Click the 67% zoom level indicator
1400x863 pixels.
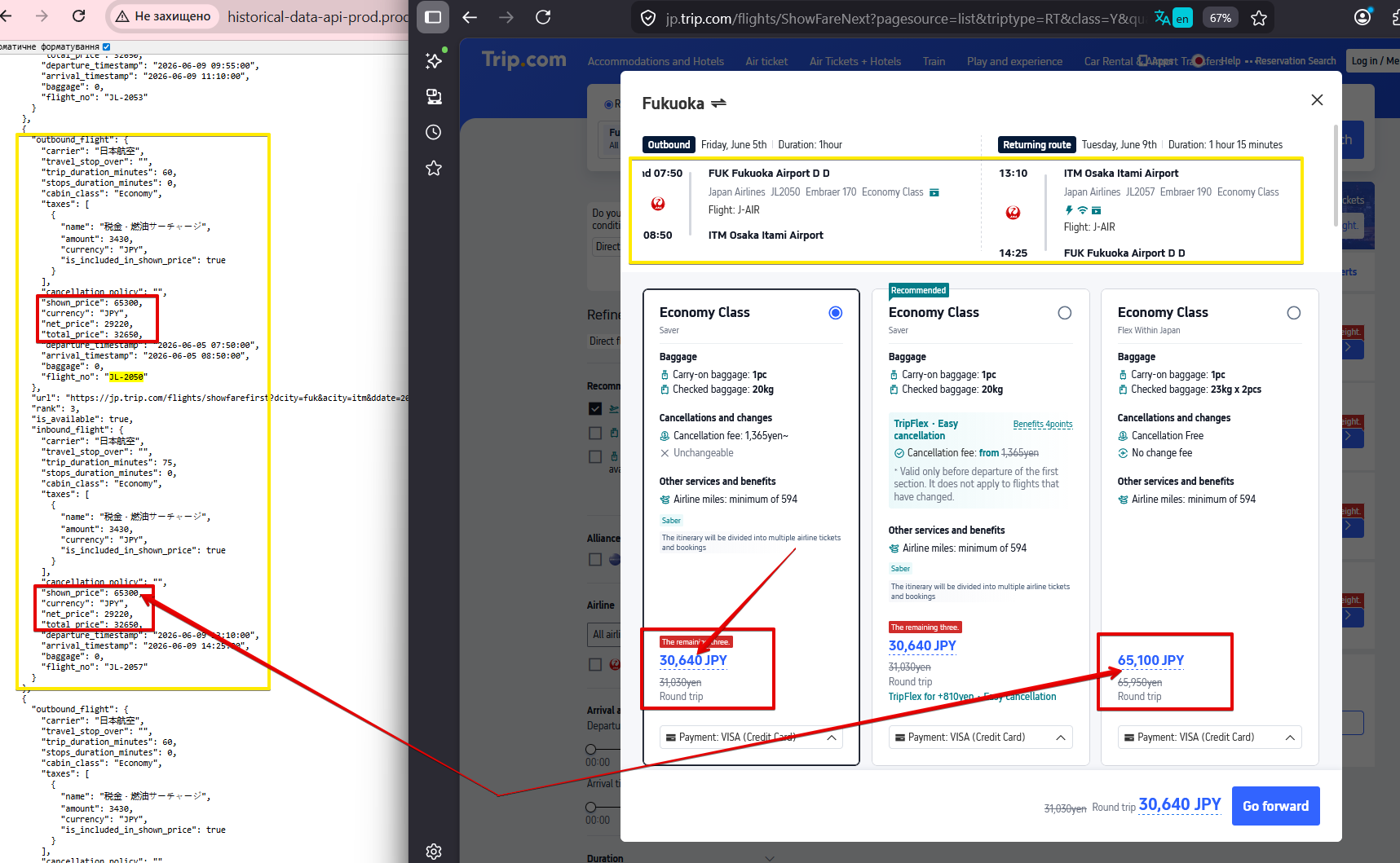[x=1221, y=18]
